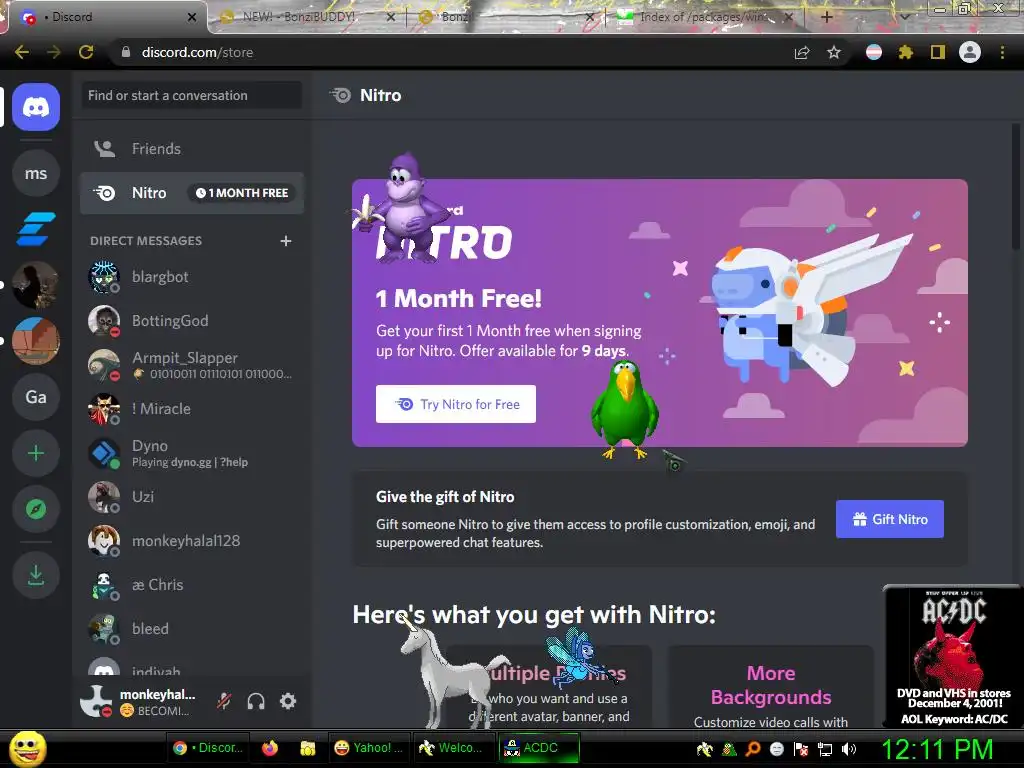Open Discord Chrome taskbar item
This screenshot has width=1024, height=768.
coord(208,748)
